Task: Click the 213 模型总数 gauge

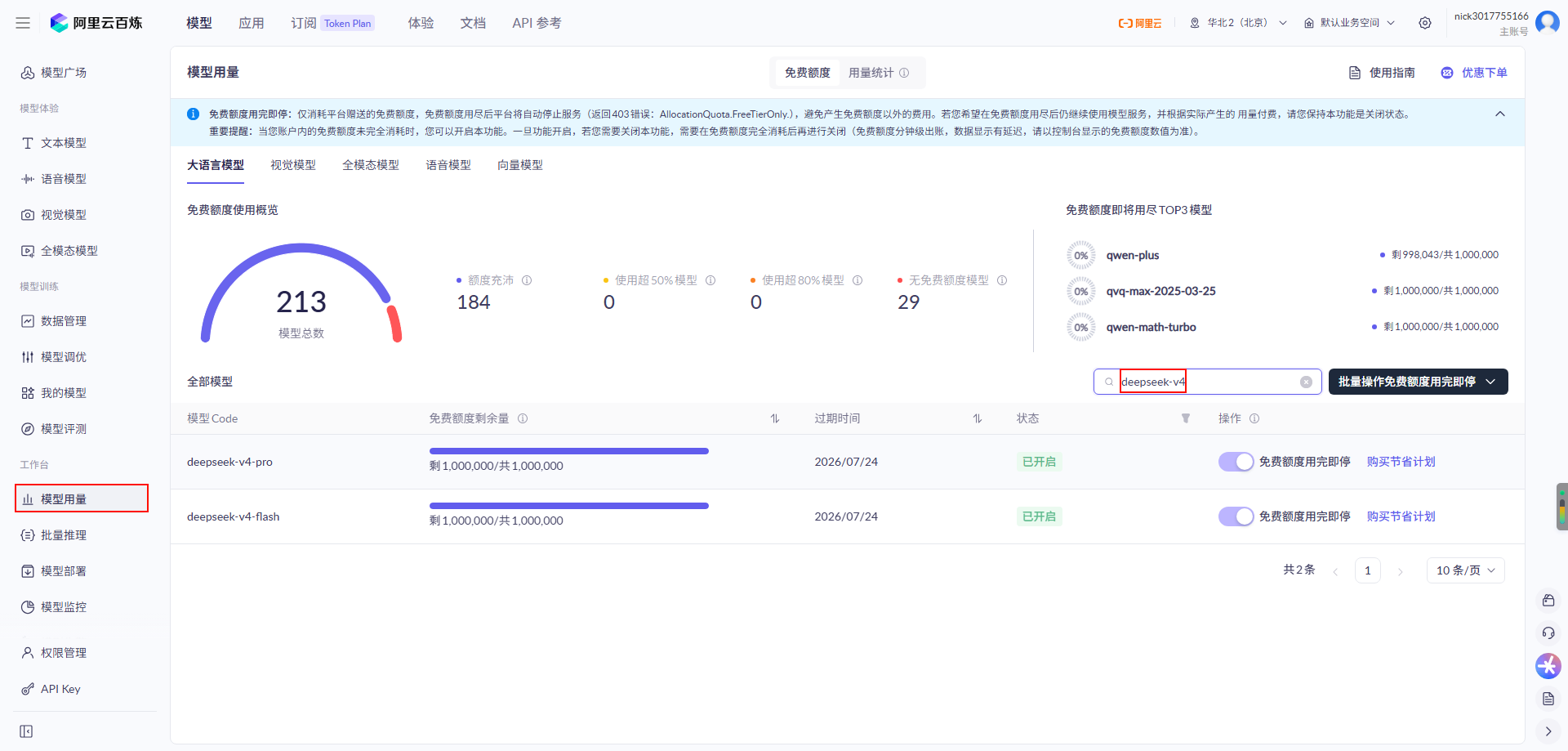Action: point(301,294)
